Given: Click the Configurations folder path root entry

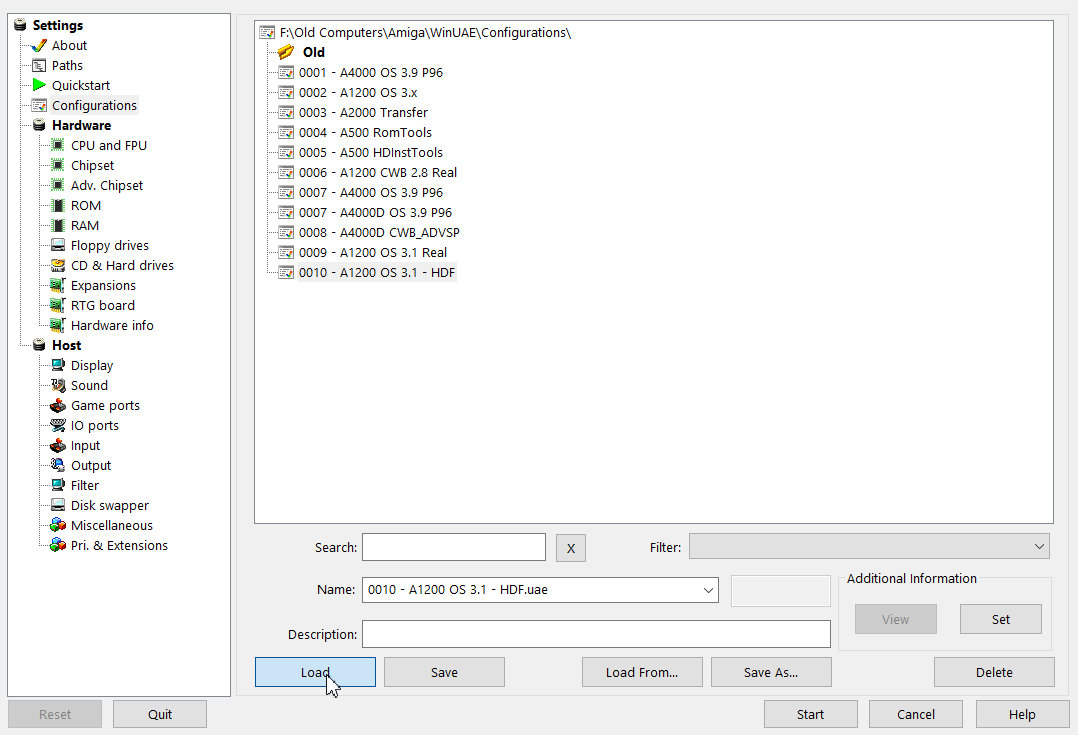Looking at the screenshot, I should click(x=425, y=32).
